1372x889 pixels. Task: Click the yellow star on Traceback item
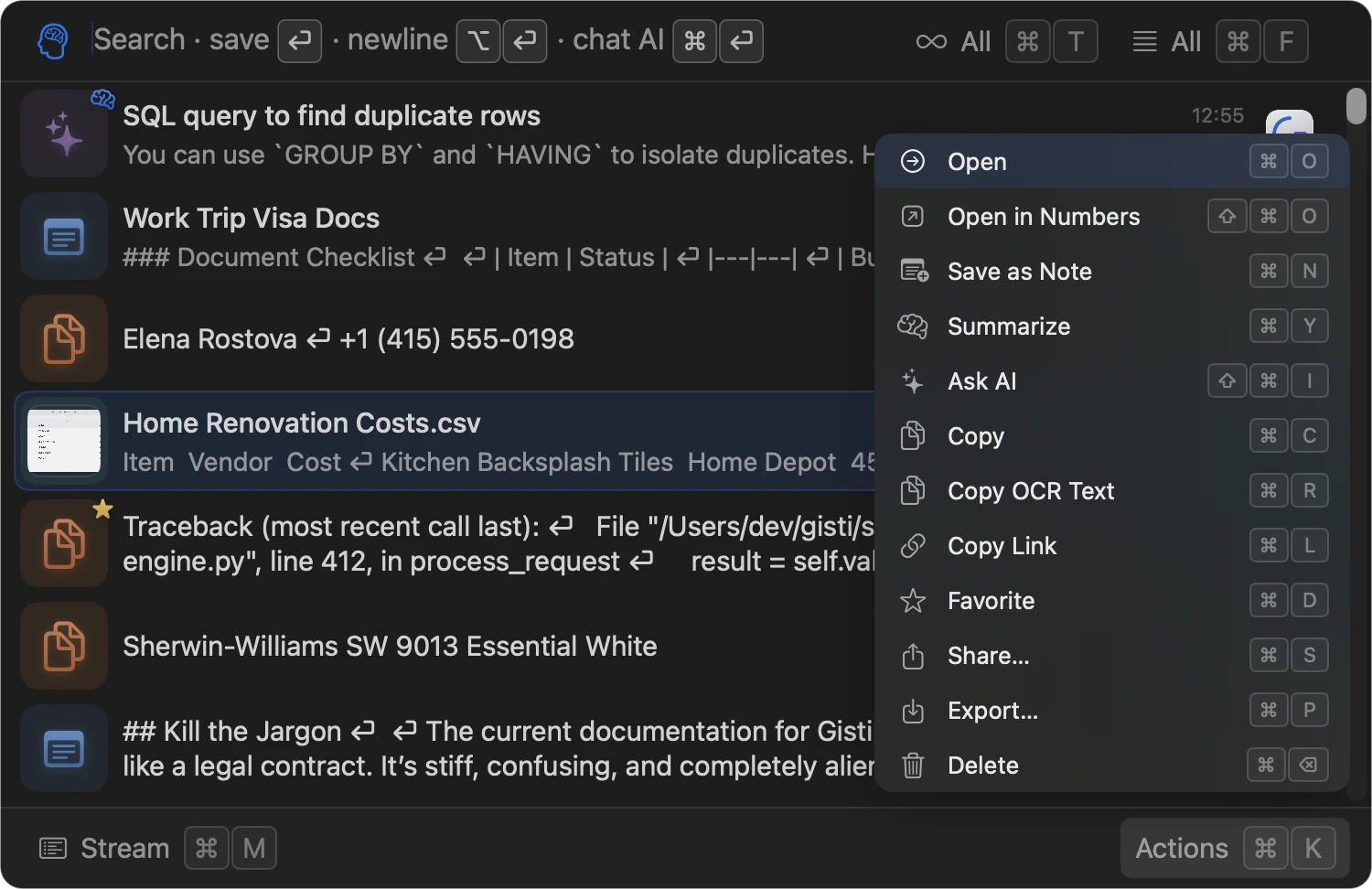pos(102,509)
